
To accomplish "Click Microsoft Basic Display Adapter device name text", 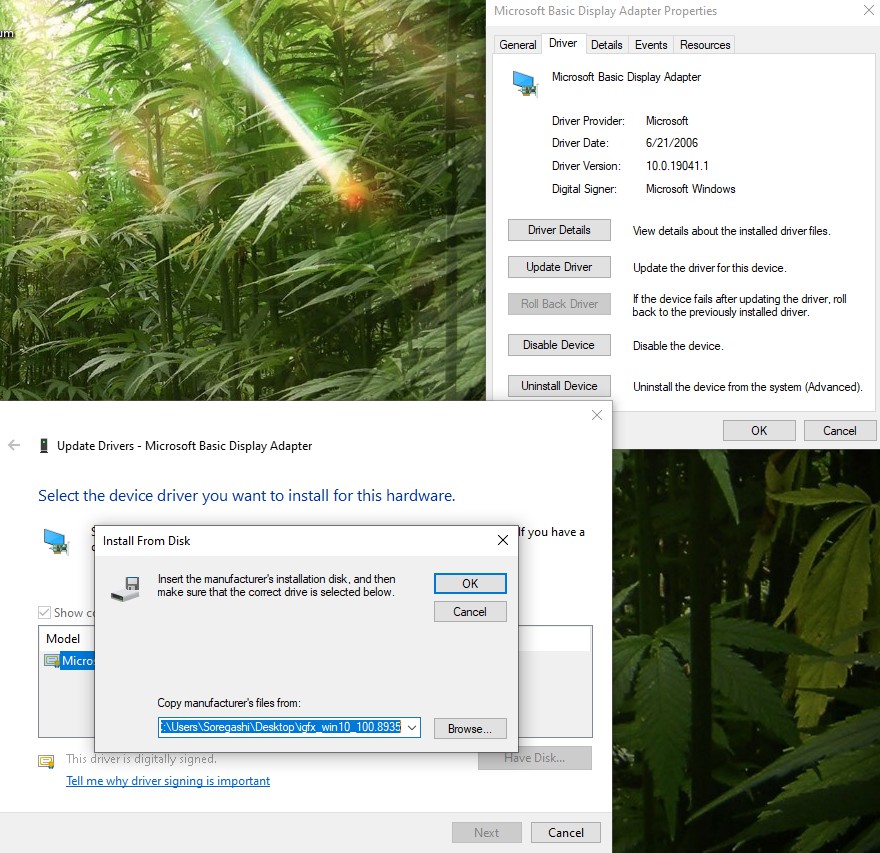I will coord(626,77).
